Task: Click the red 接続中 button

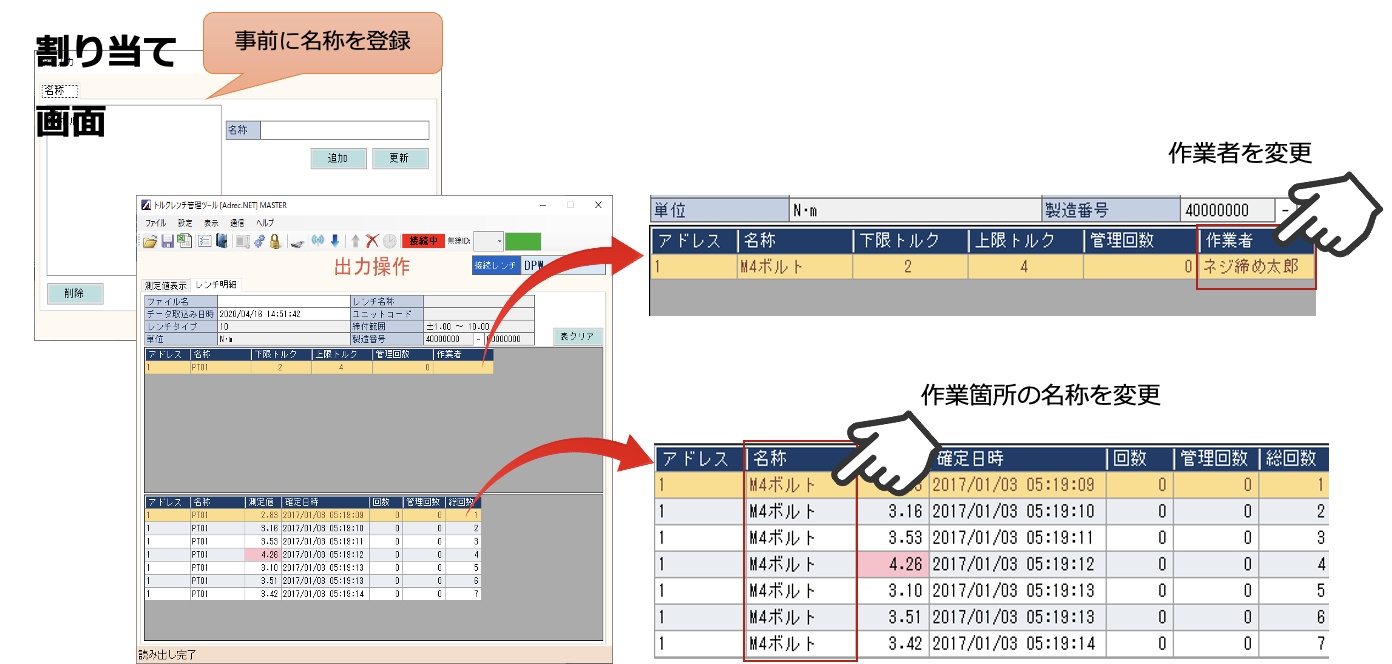Action: click(x=423, y=241)
